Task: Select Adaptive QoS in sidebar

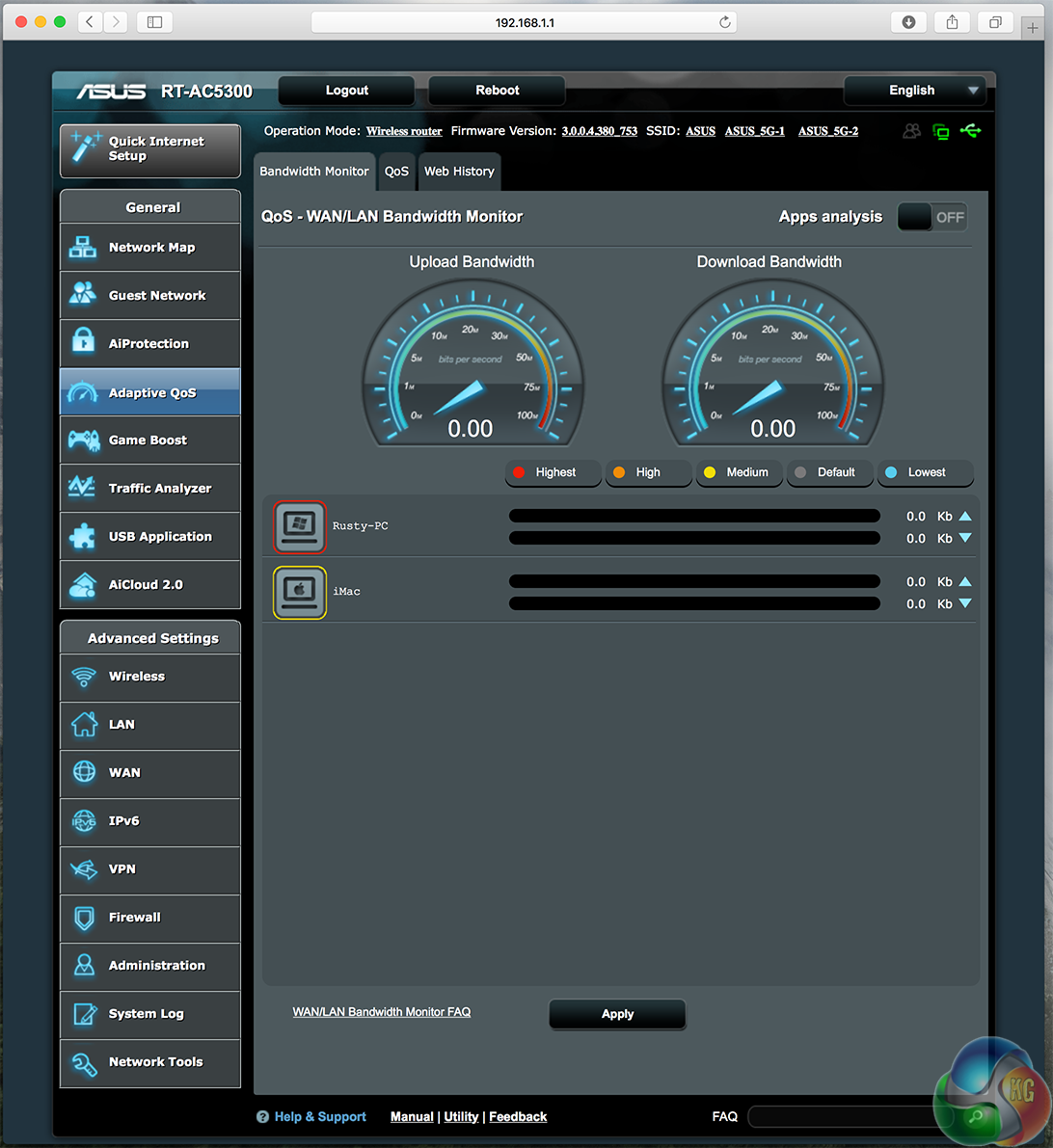Action: click(150, 391)
